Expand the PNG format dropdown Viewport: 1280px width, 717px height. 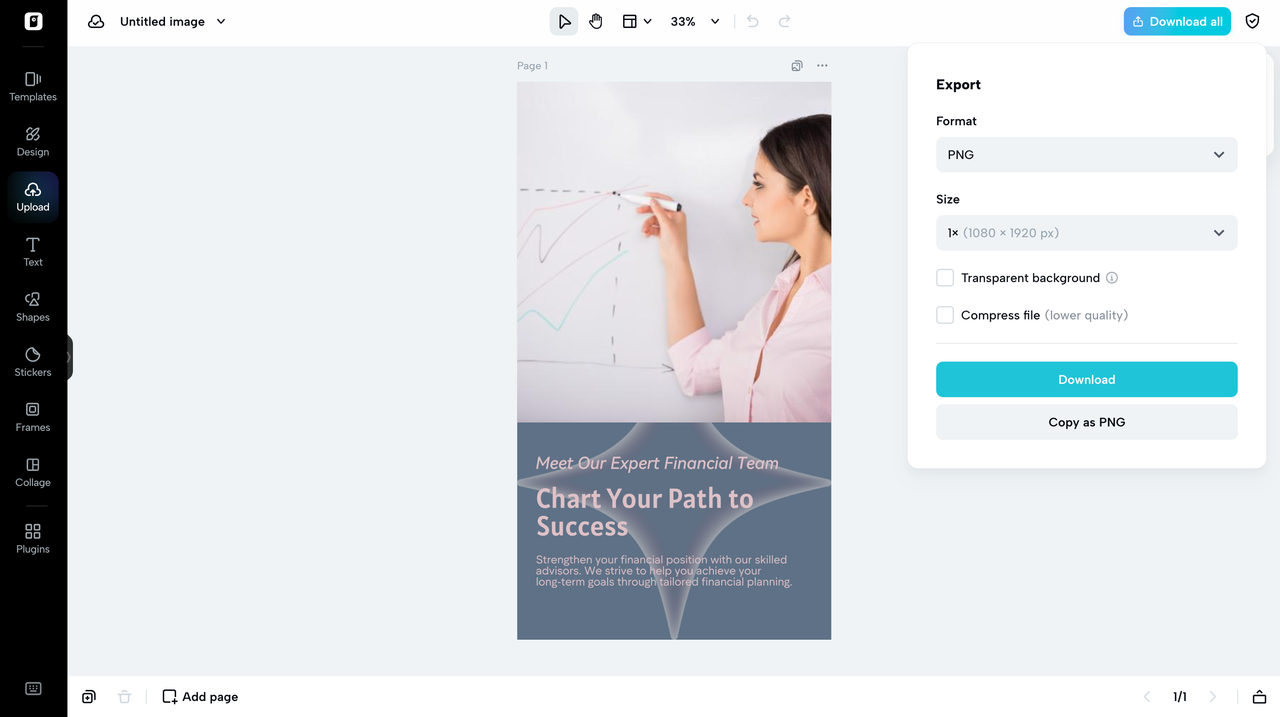coord(1087,155)
